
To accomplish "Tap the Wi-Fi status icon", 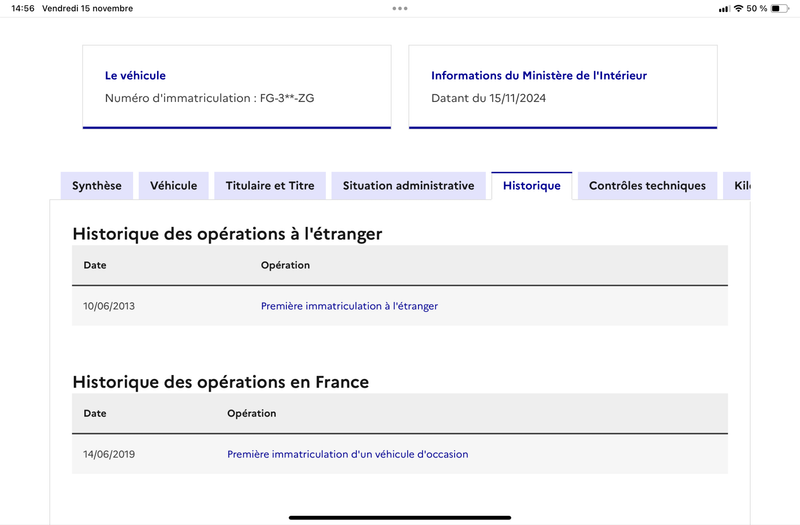I will click(x=738, y=8).
